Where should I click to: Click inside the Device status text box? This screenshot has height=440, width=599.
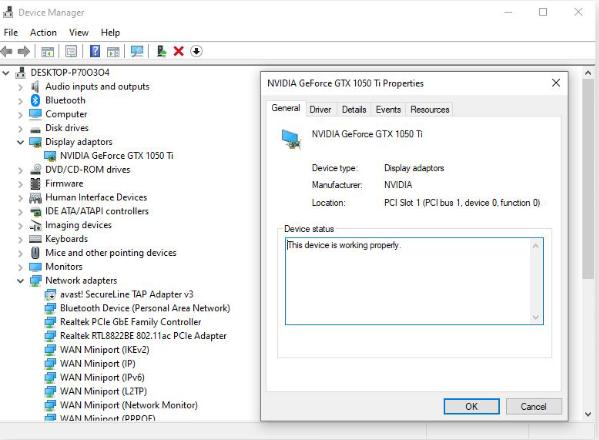click(414, 281)
